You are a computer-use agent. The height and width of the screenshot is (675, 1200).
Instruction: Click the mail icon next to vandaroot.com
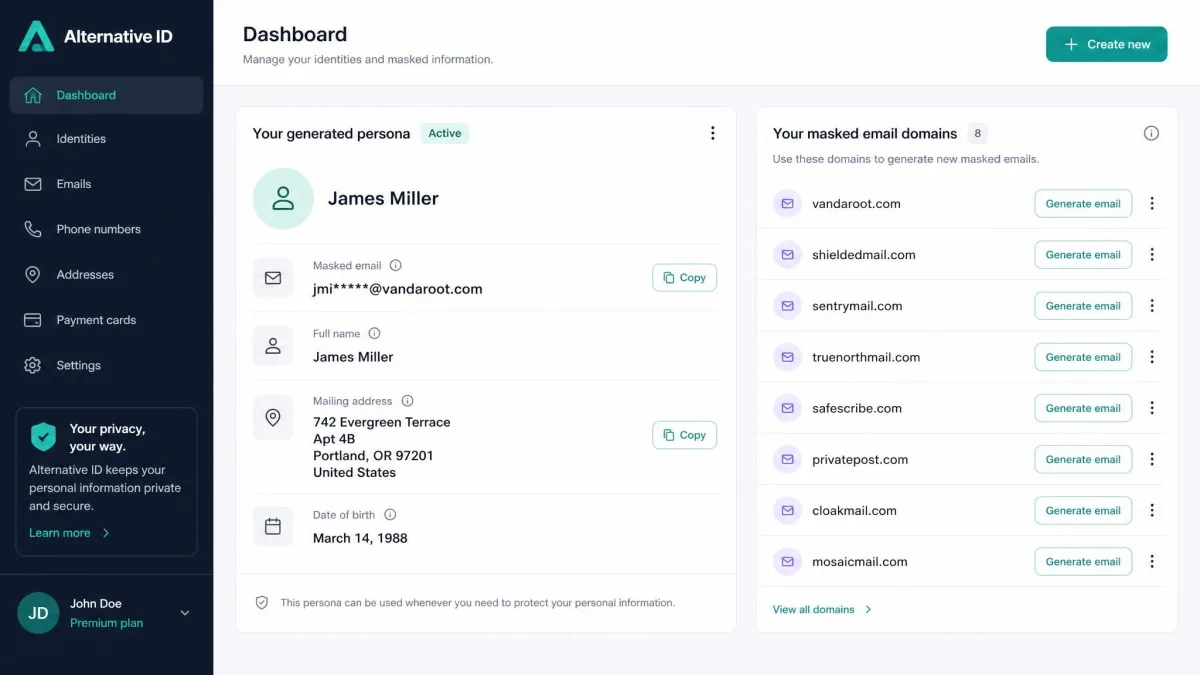pyautogui.click(x=788, y=203)
